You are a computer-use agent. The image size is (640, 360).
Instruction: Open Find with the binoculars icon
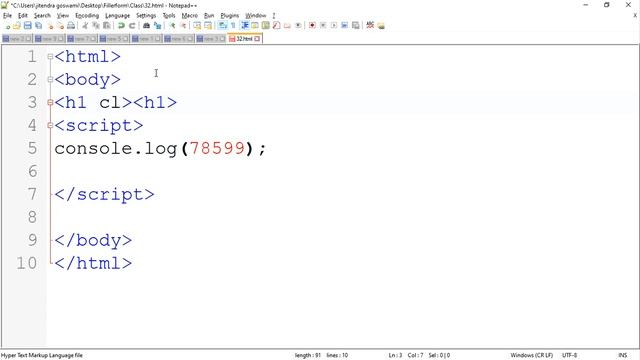click(x=146, y=26)
